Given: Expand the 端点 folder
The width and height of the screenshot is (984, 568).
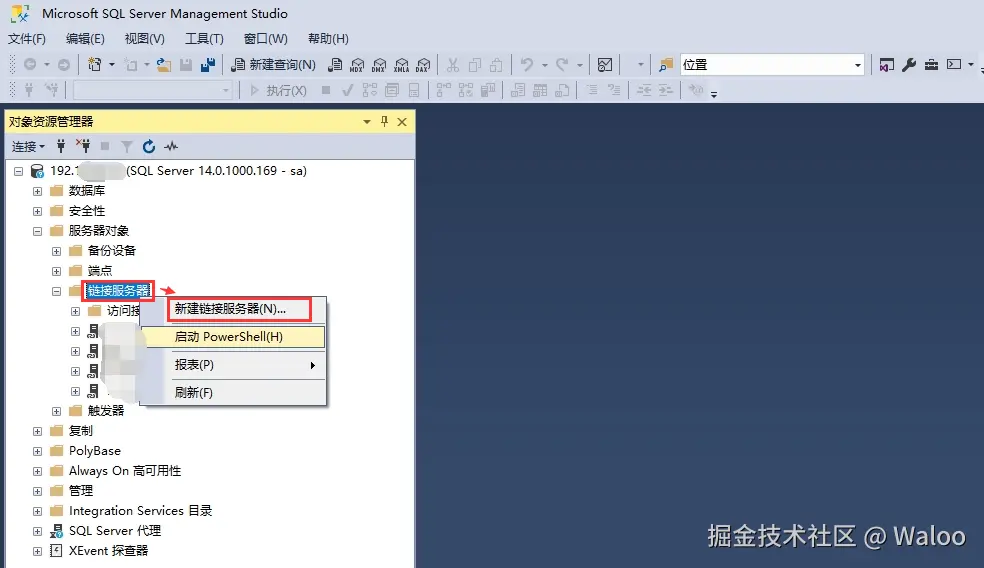Looking at the screenshot, I should [x=56, y=271].
